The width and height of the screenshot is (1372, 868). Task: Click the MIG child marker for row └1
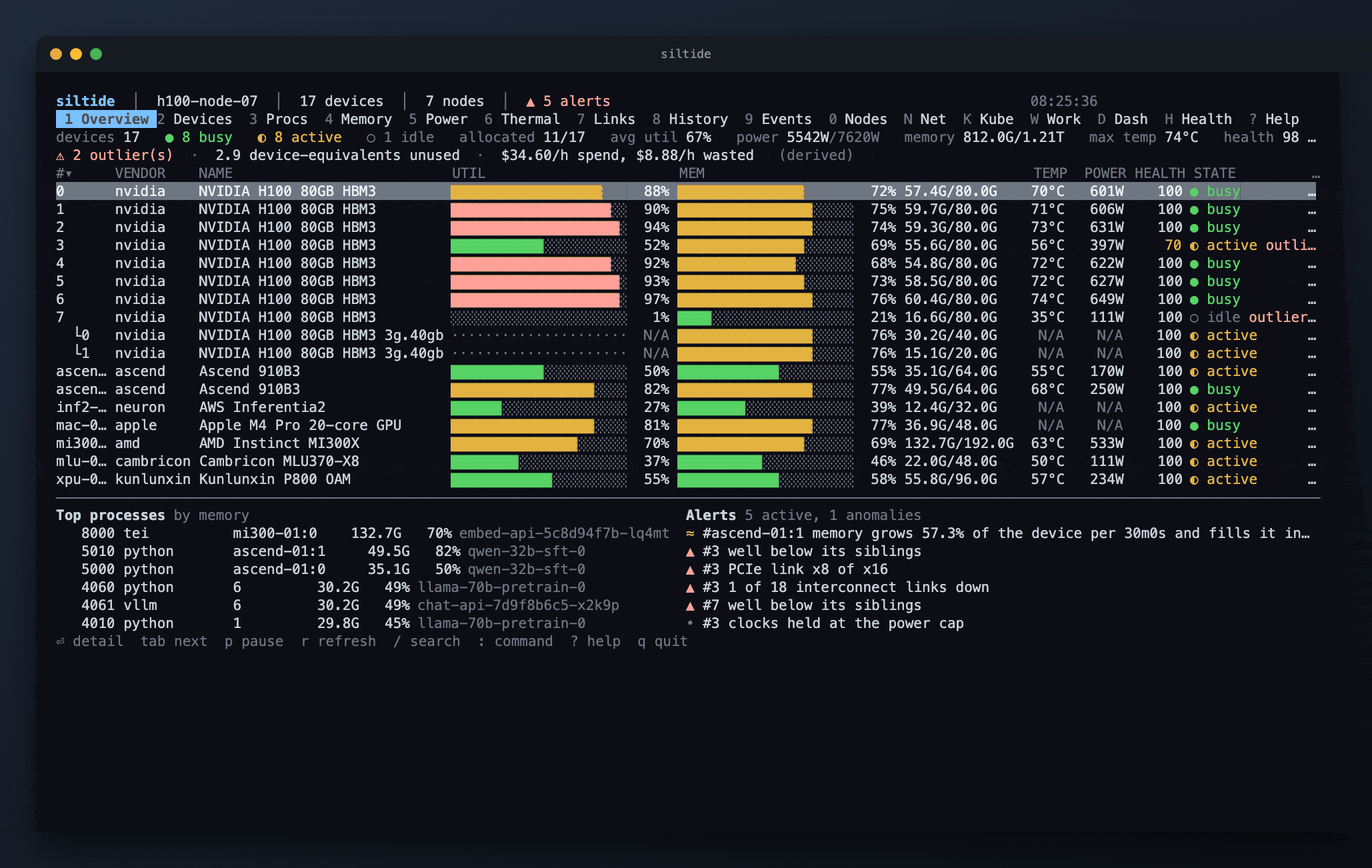pyautogui.click(x=82, y=353)
